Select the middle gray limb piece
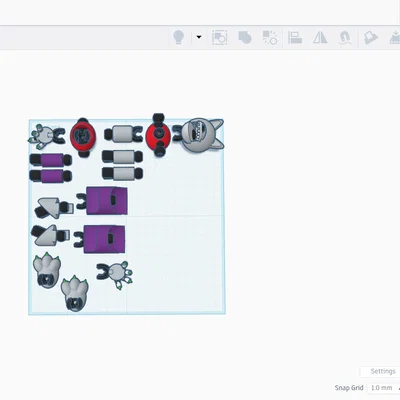The image size is (400, 400). (122, 156)
